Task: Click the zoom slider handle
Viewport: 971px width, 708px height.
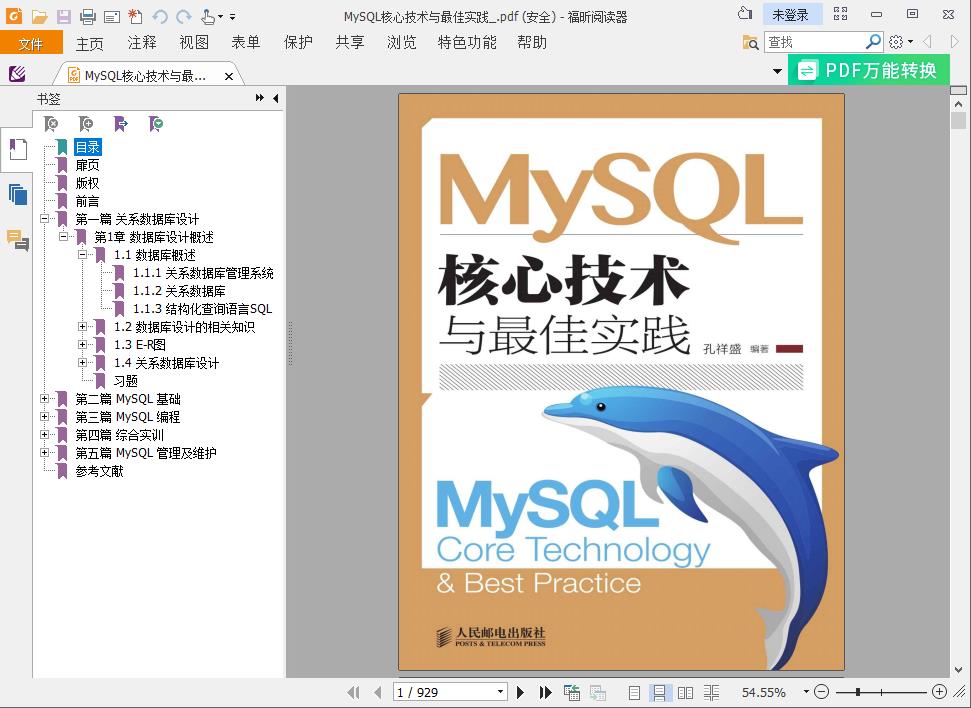Action: tap(858, 692)
